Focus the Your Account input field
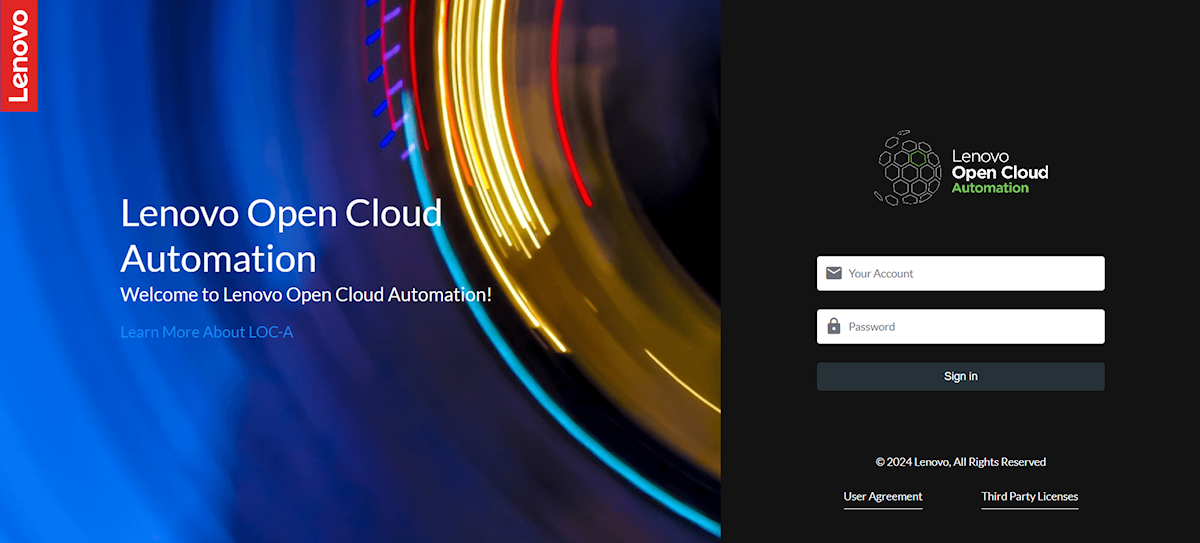The height and width of the screenshot is (543, 1200). coord(960,273)
